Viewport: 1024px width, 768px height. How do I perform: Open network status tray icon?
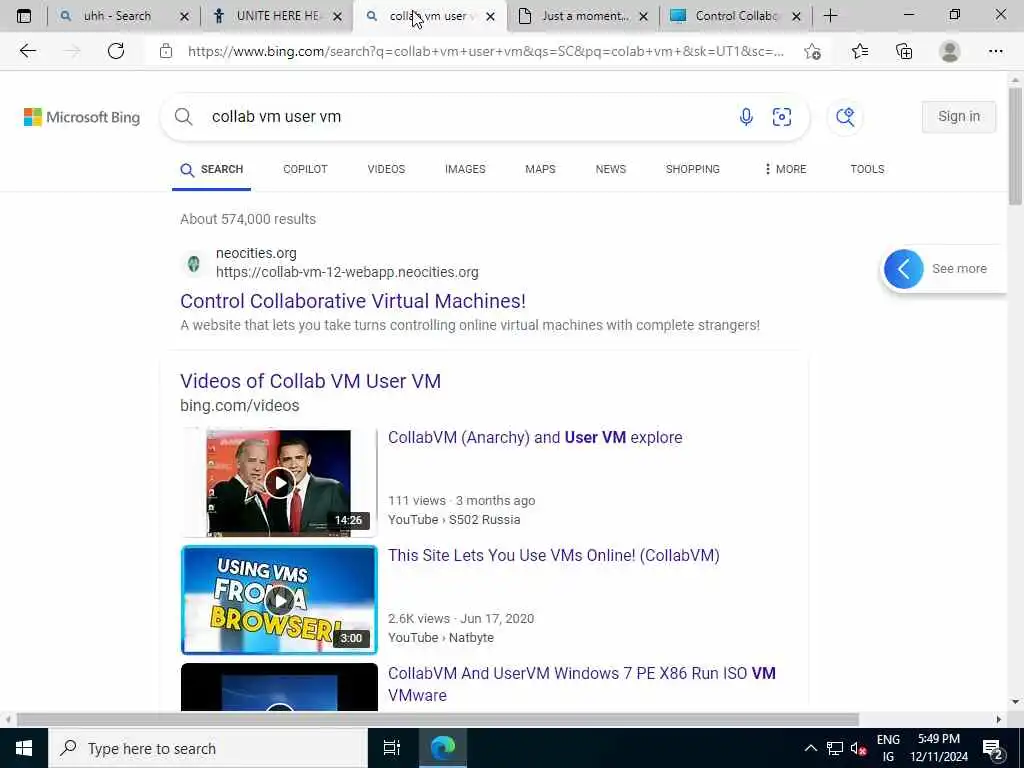point(835,748)
